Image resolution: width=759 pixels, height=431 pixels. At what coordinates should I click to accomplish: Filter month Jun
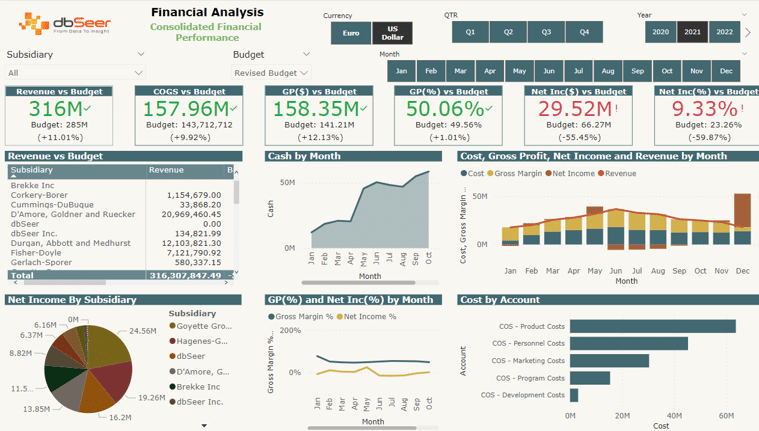click(549, 71)
